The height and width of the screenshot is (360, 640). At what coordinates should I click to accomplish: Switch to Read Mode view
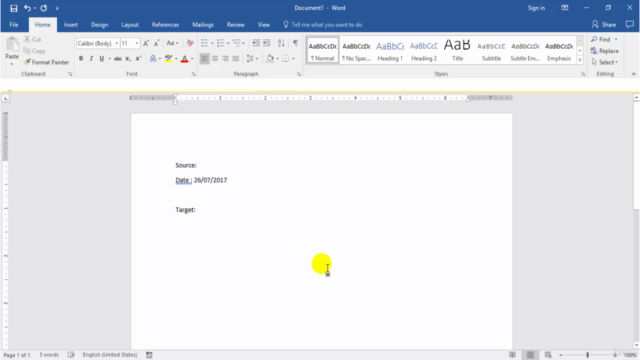(x=512, y=355)
